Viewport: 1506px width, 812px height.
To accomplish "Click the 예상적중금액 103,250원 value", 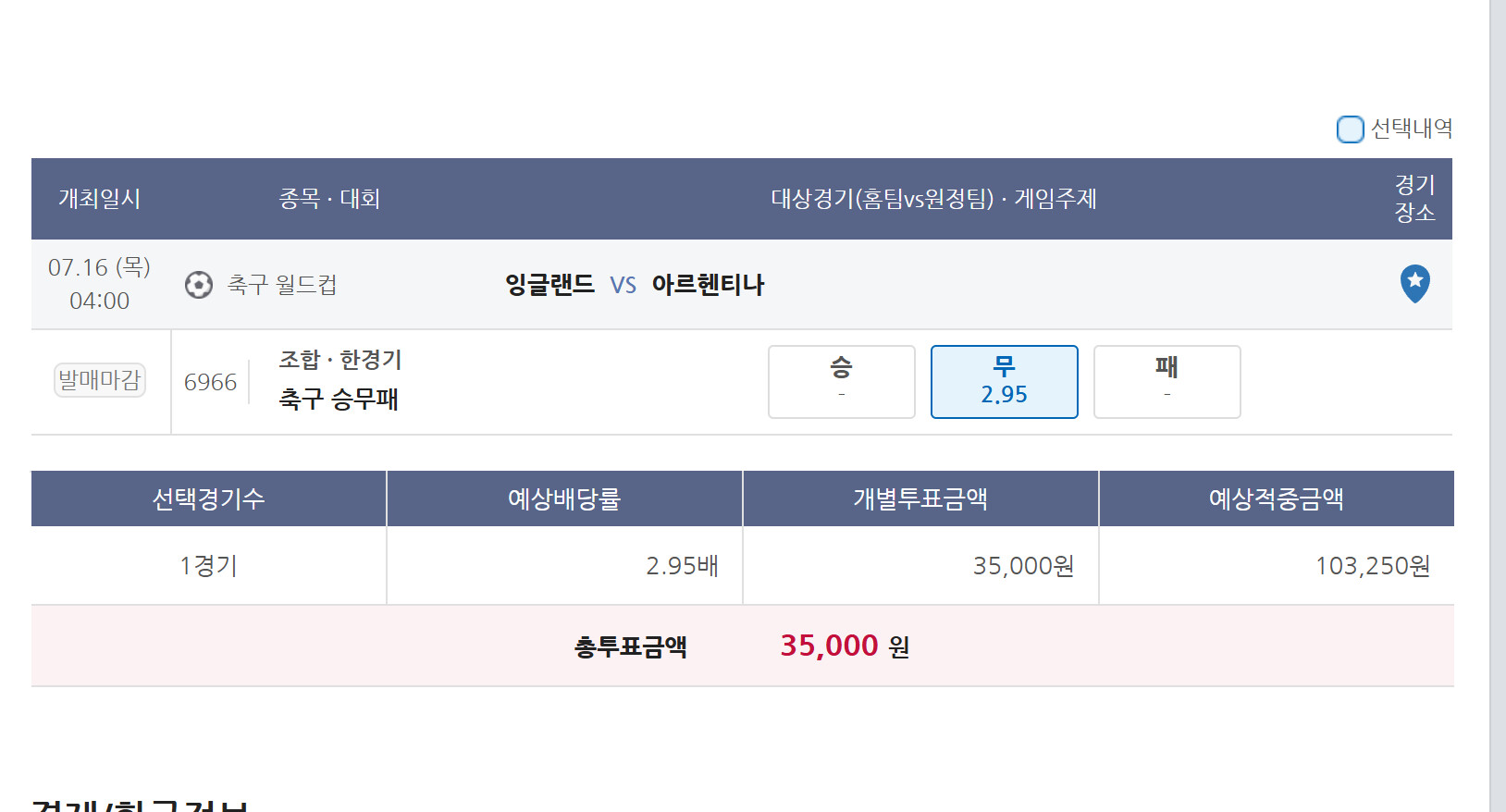I will point(1373,566).
